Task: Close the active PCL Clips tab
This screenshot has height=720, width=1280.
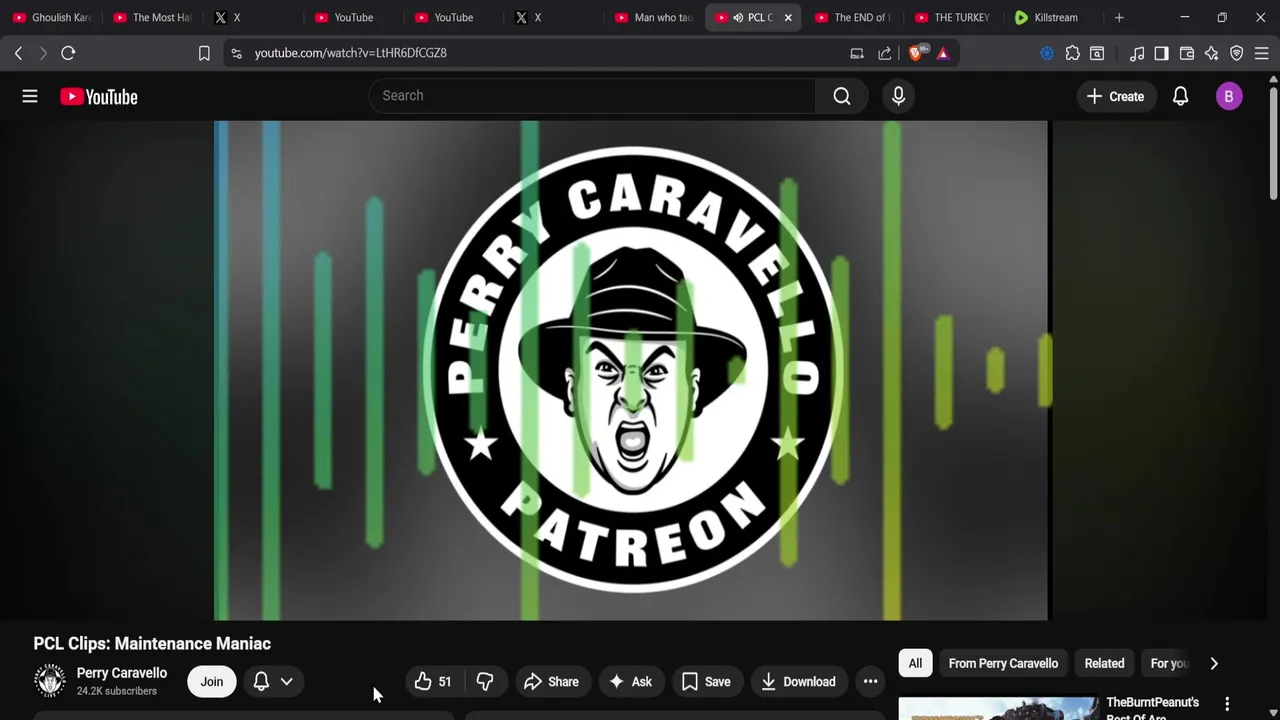Action: click(x=788, y=17)
